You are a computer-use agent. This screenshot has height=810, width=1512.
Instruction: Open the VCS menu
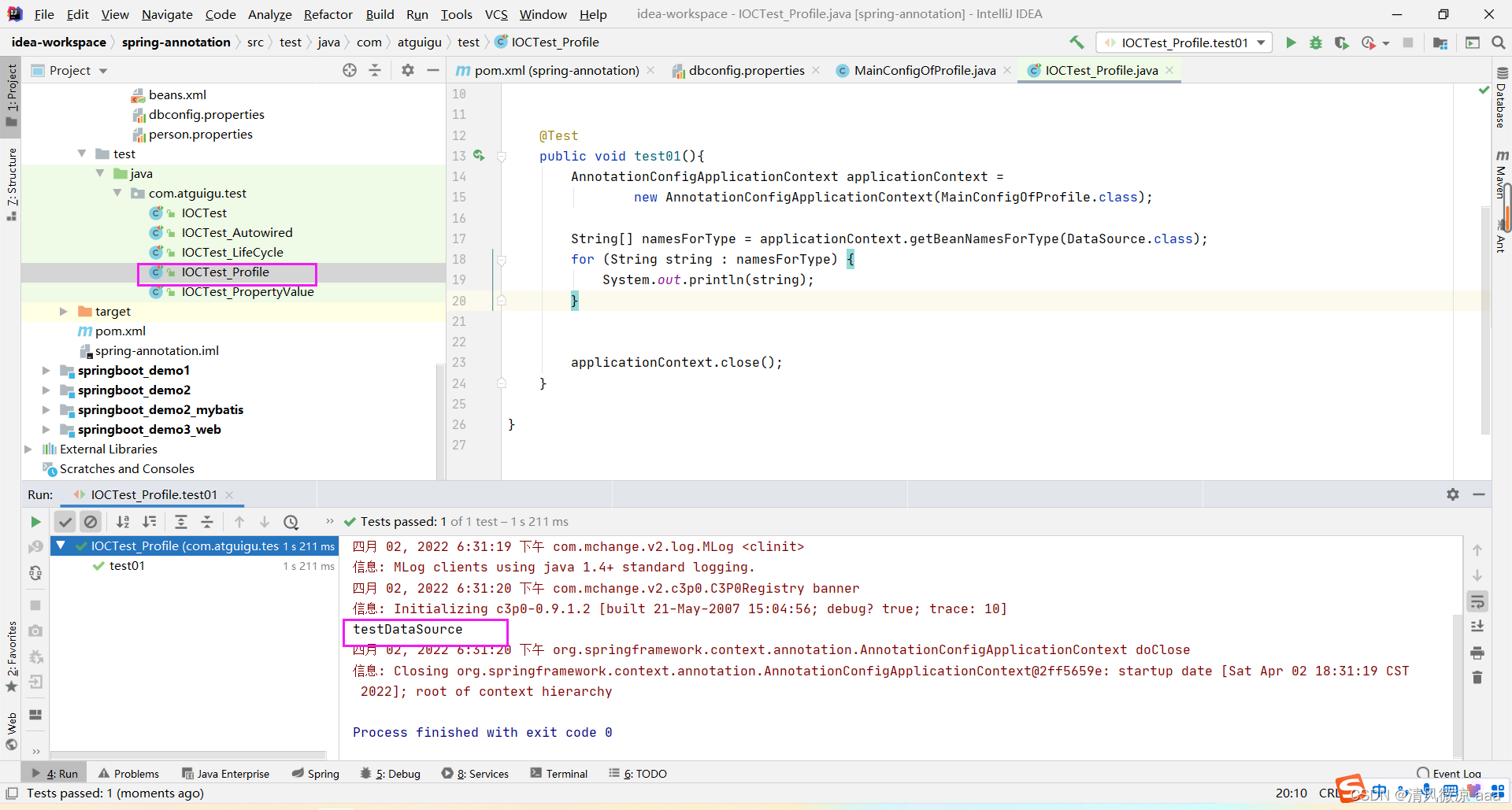pos(496,14)
